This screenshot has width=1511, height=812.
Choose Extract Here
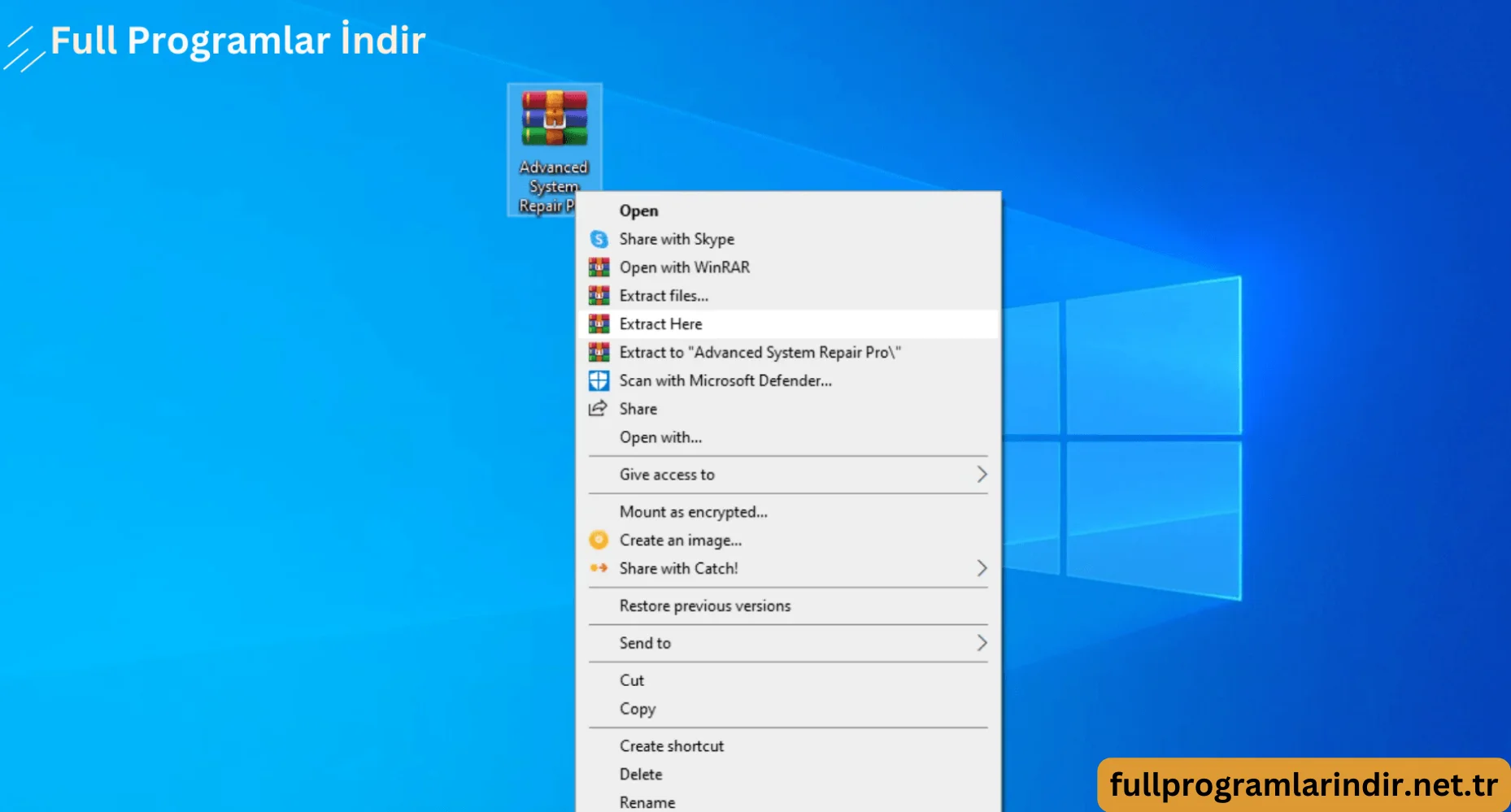(x=787, y=324)
